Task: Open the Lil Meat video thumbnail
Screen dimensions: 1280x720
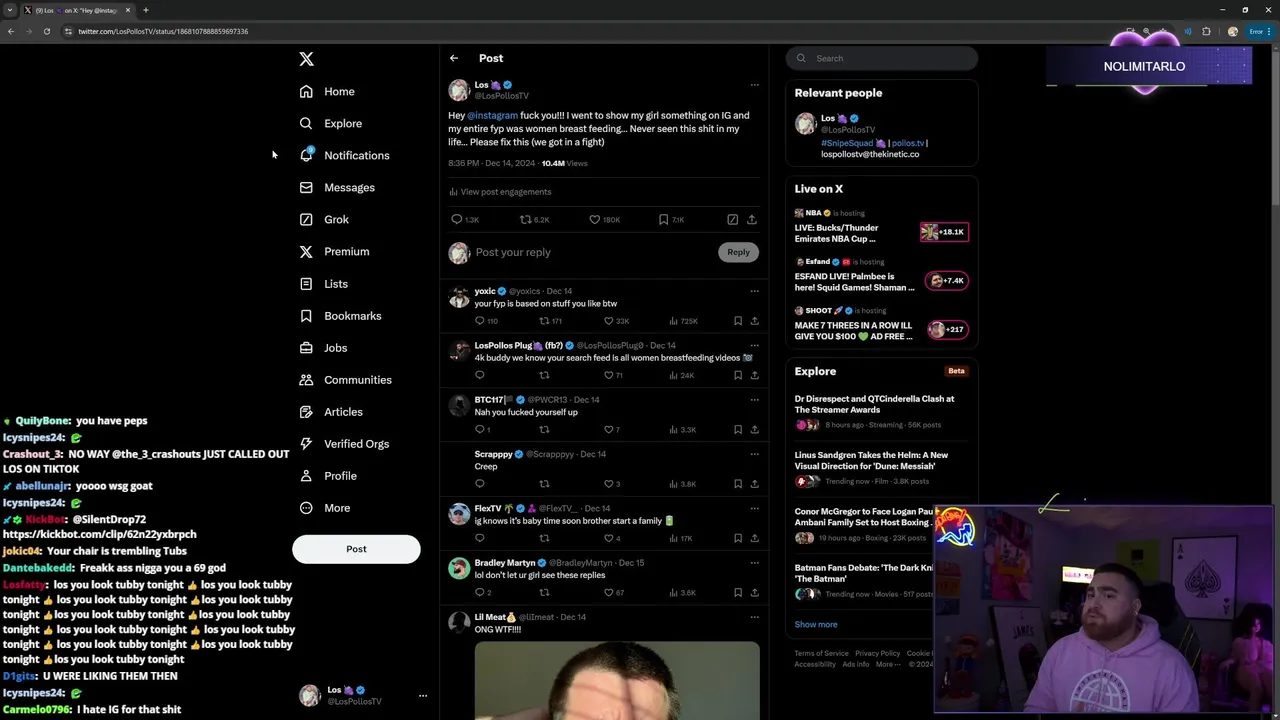Action: coord(617,680)
